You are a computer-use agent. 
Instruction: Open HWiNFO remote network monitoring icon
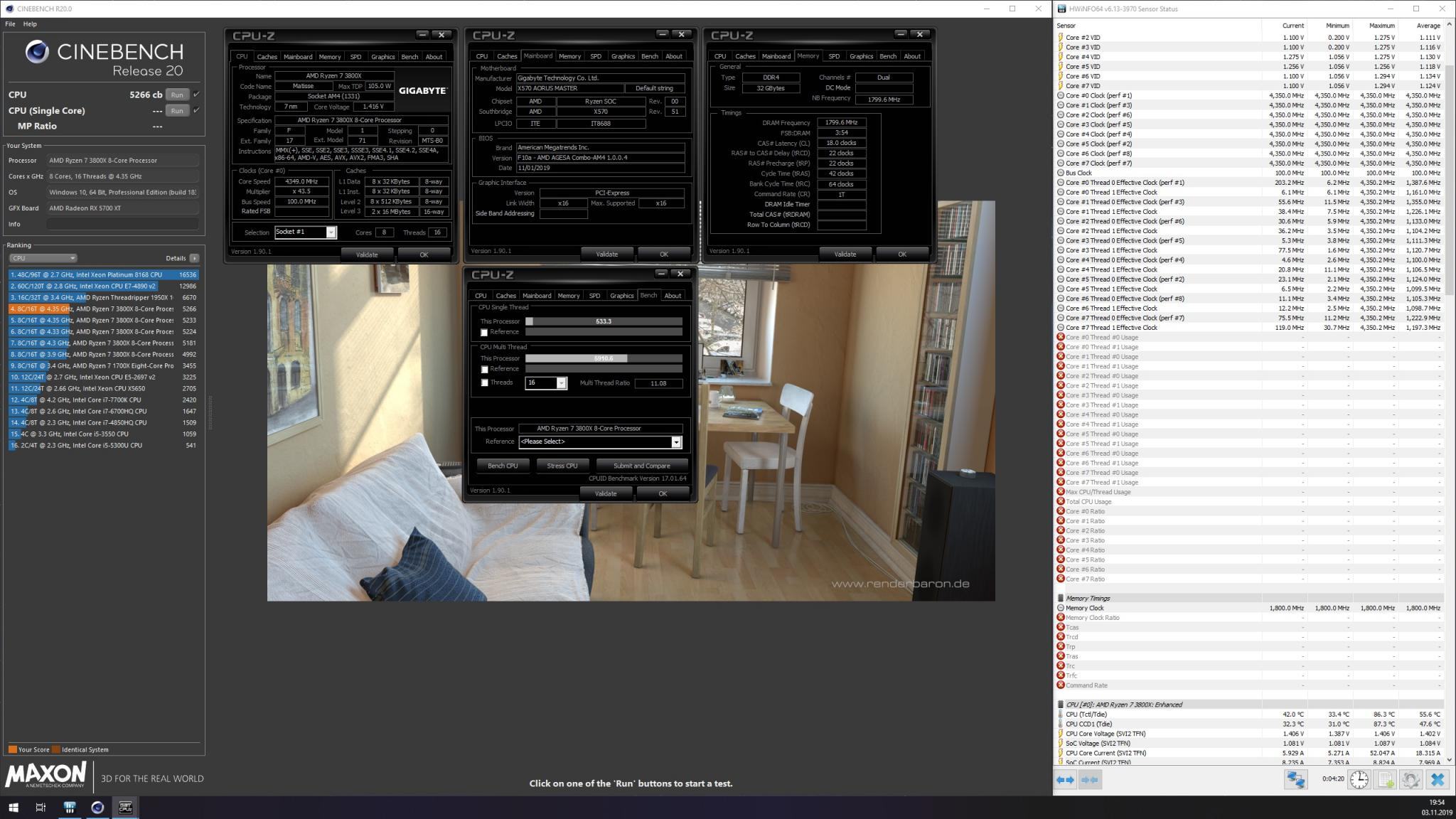click(x=1295, y=780)
